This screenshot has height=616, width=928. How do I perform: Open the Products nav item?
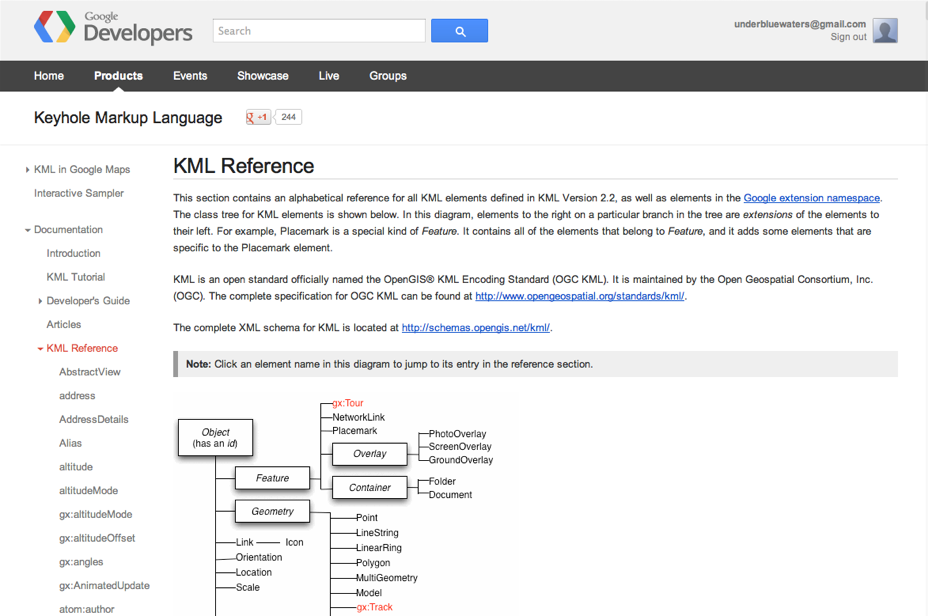tap(118, 76)
